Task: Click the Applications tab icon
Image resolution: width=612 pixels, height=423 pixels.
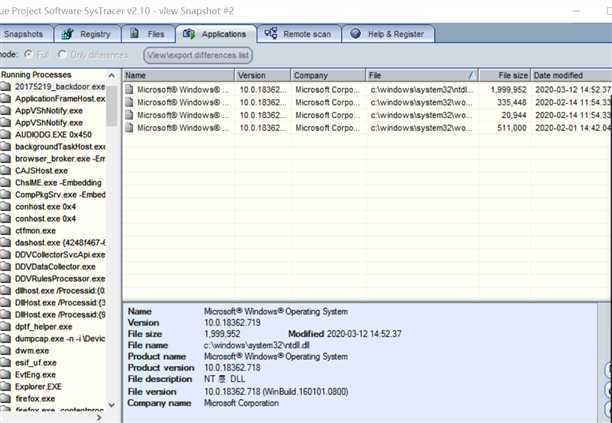Action: 189,34
